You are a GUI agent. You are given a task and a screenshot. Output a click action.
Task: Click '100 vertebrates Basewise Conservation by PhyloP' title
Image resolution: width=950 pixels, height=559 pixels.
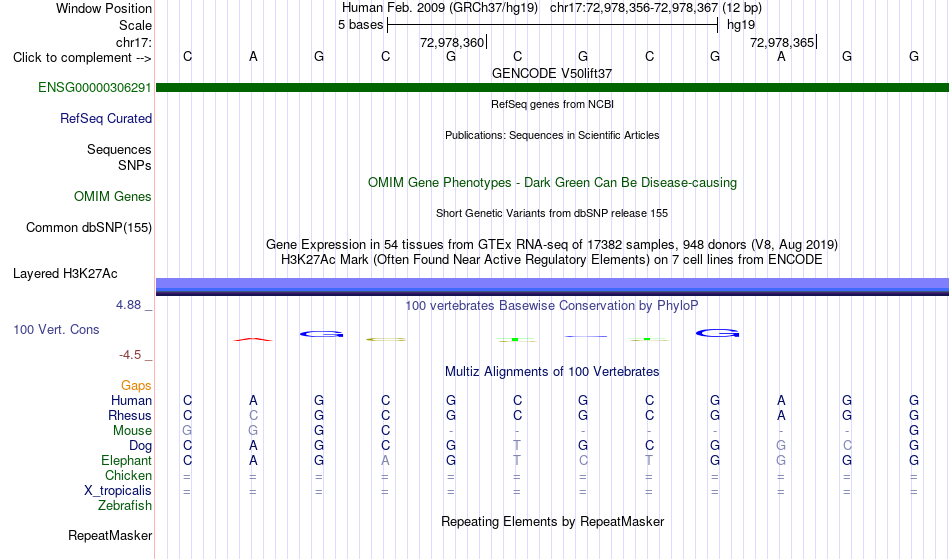click(552, 306)
